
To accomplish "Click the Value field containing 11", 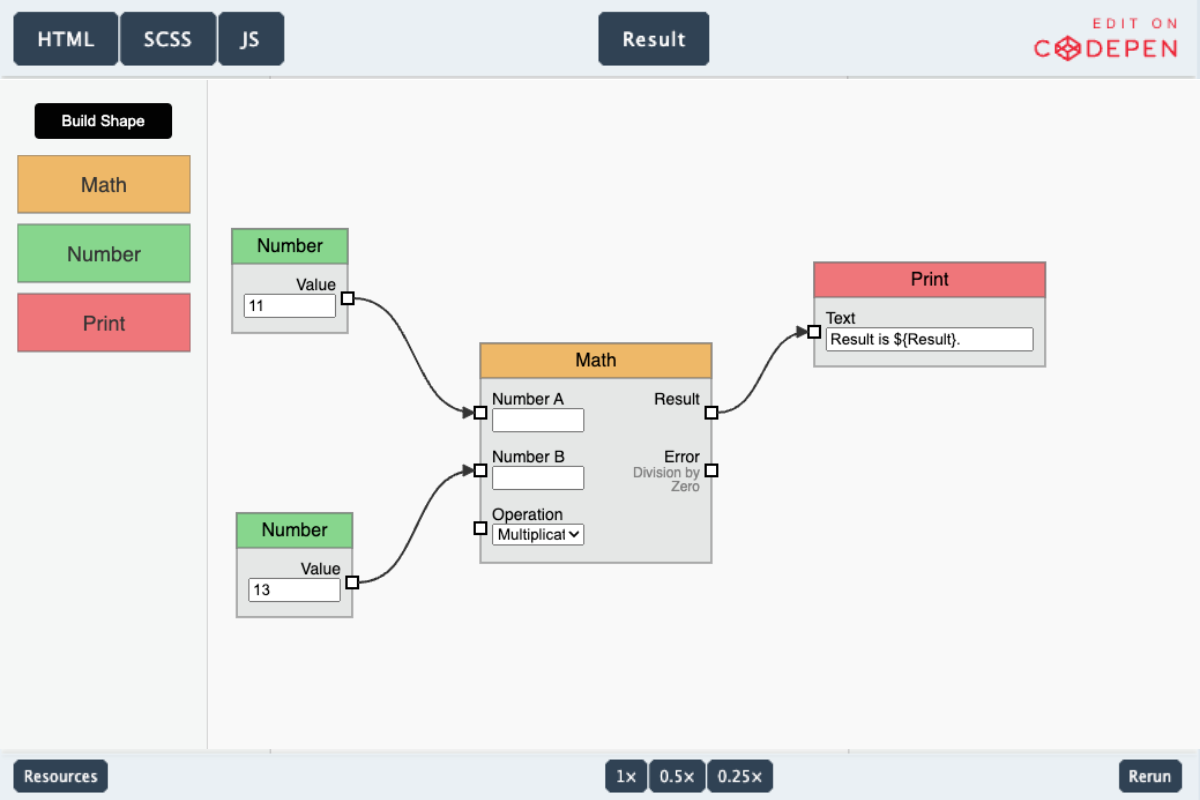I will tap(290, 305).
